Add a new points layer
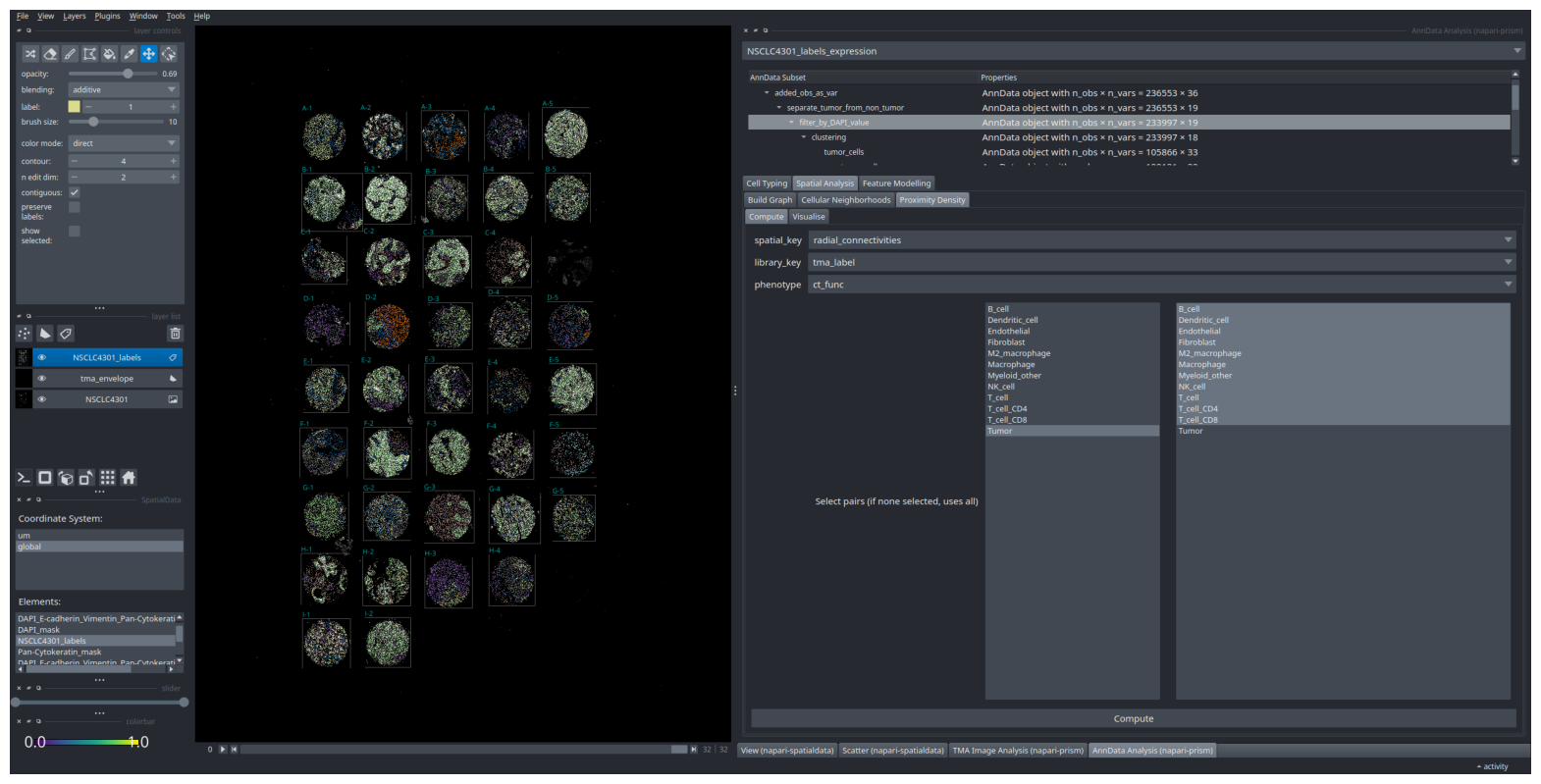 pos(25,334)
